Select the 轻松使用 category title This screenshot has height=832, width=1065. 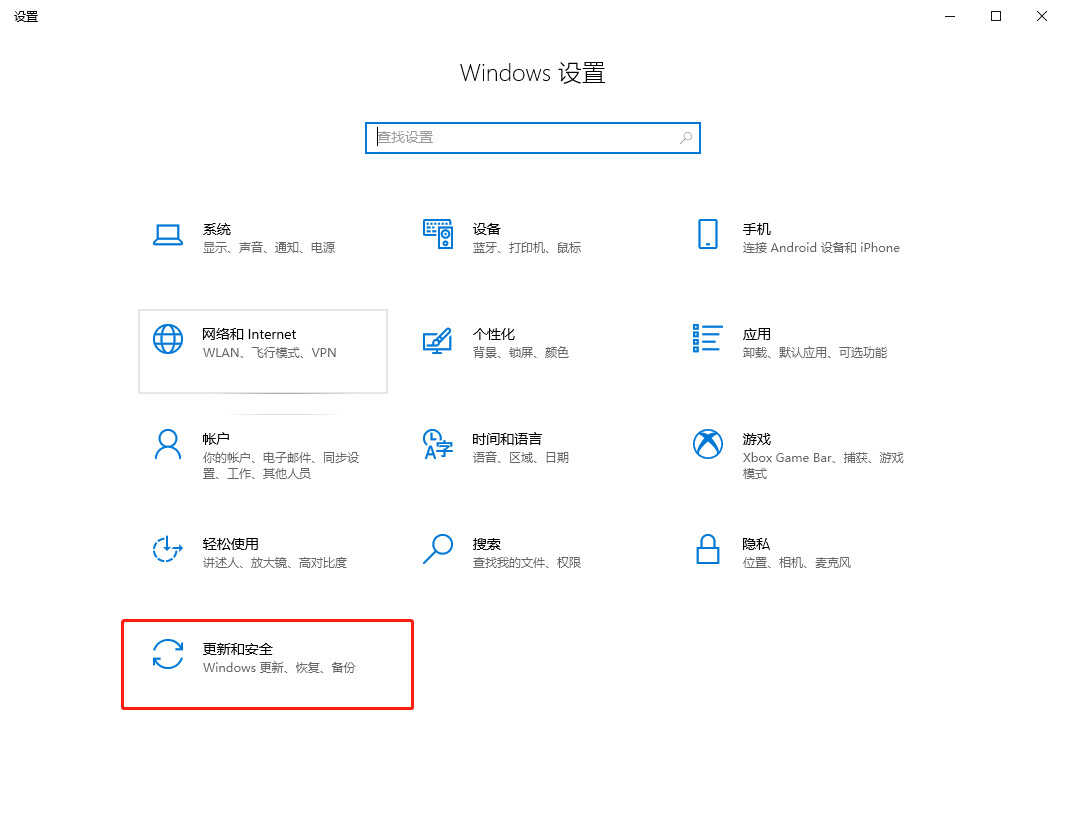(230, 544)
